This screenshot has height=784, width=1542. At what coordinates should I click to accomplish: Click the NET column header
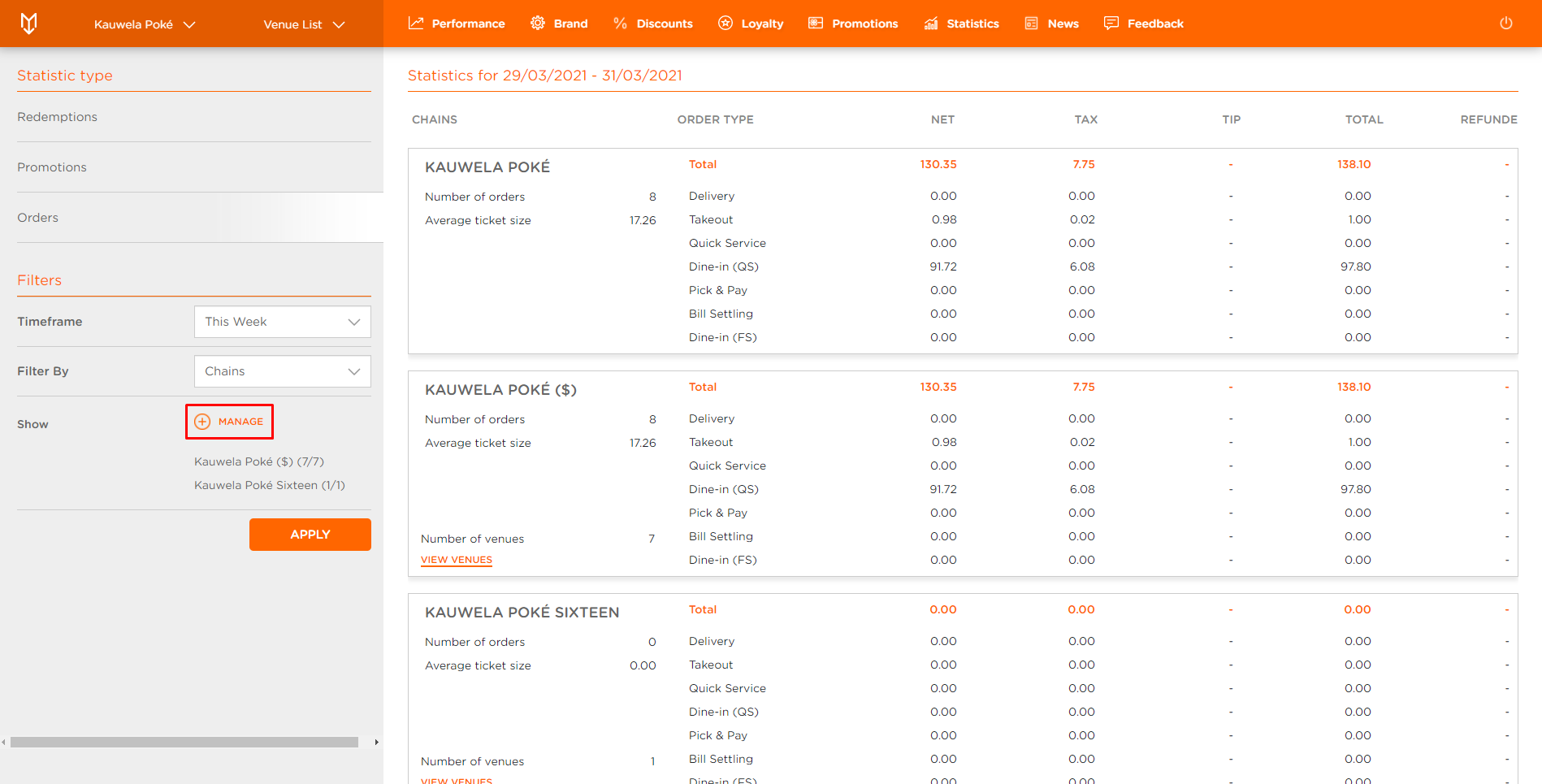[x=942, y=119]
